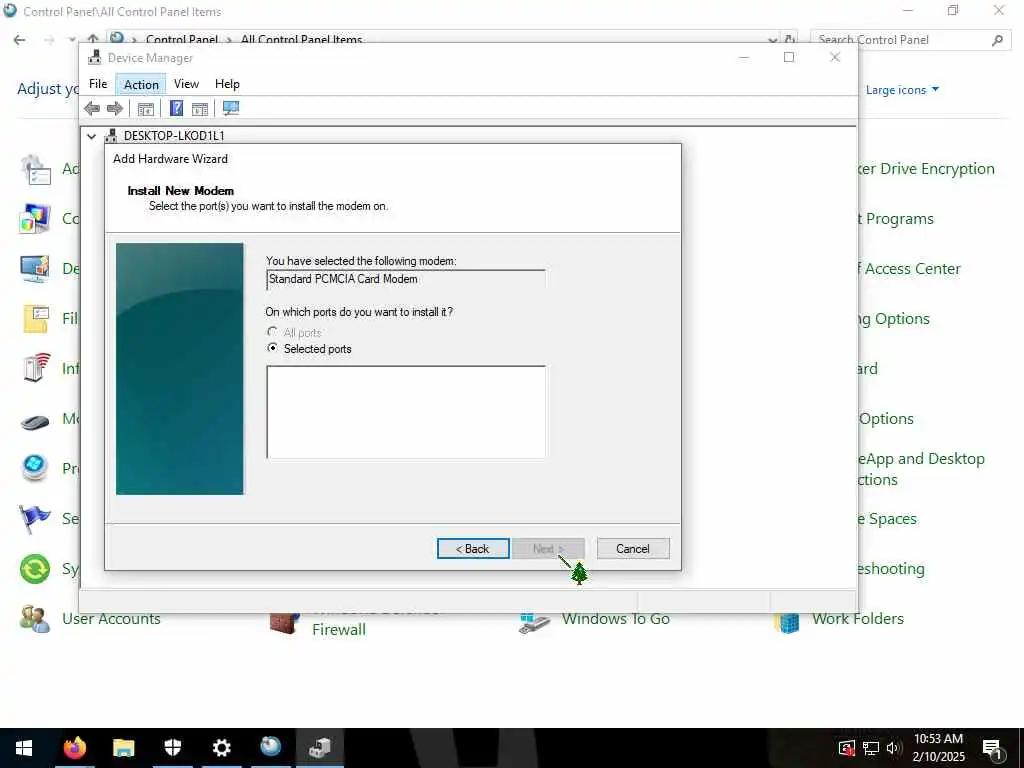Open the monitor icon beside 'De' in Control Panel
The image size is (1024, 768).
35,268
